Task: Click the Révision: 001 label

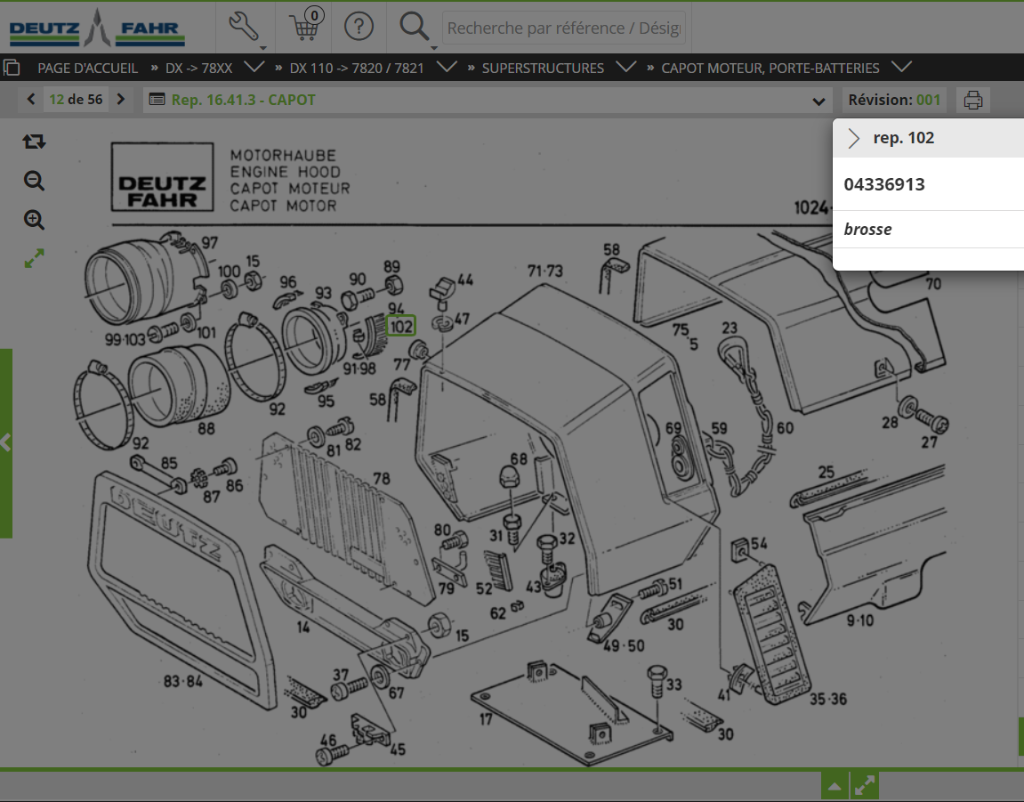Action: tap(894, 100)
